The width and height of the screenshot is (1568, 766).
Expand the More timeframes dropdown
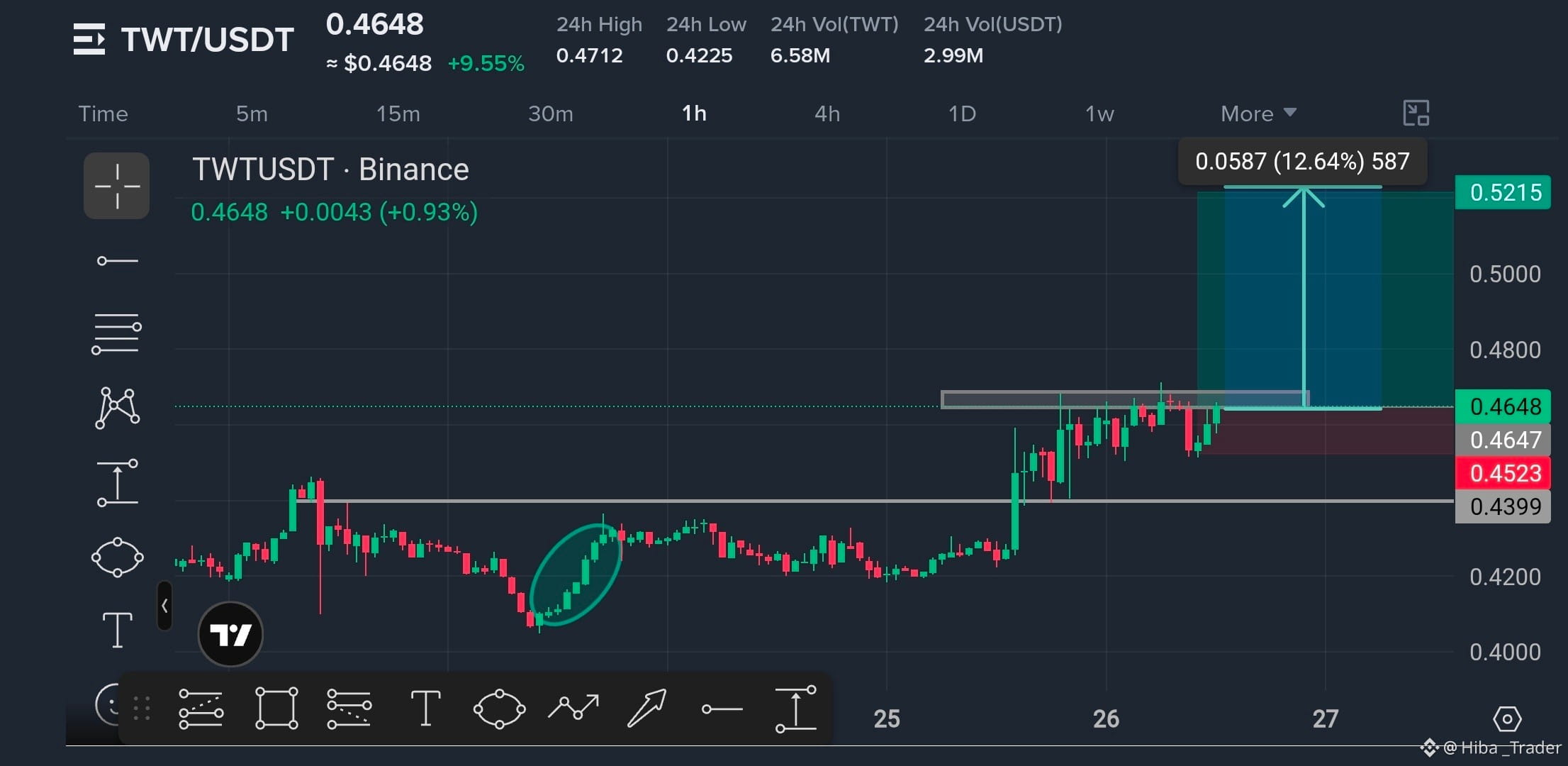(1258, 113)
